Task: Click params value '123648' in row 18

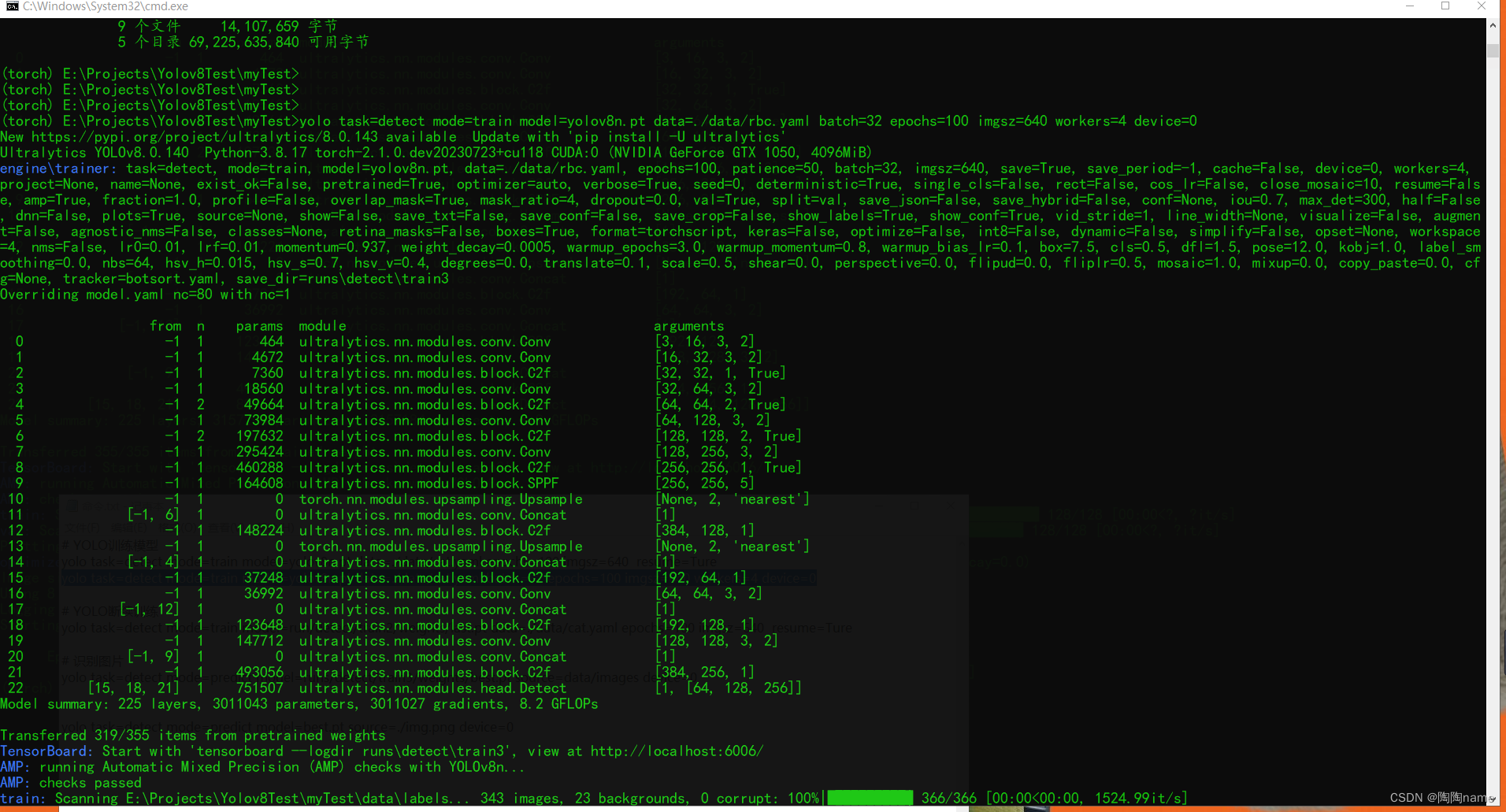Action: pos(259,625)
